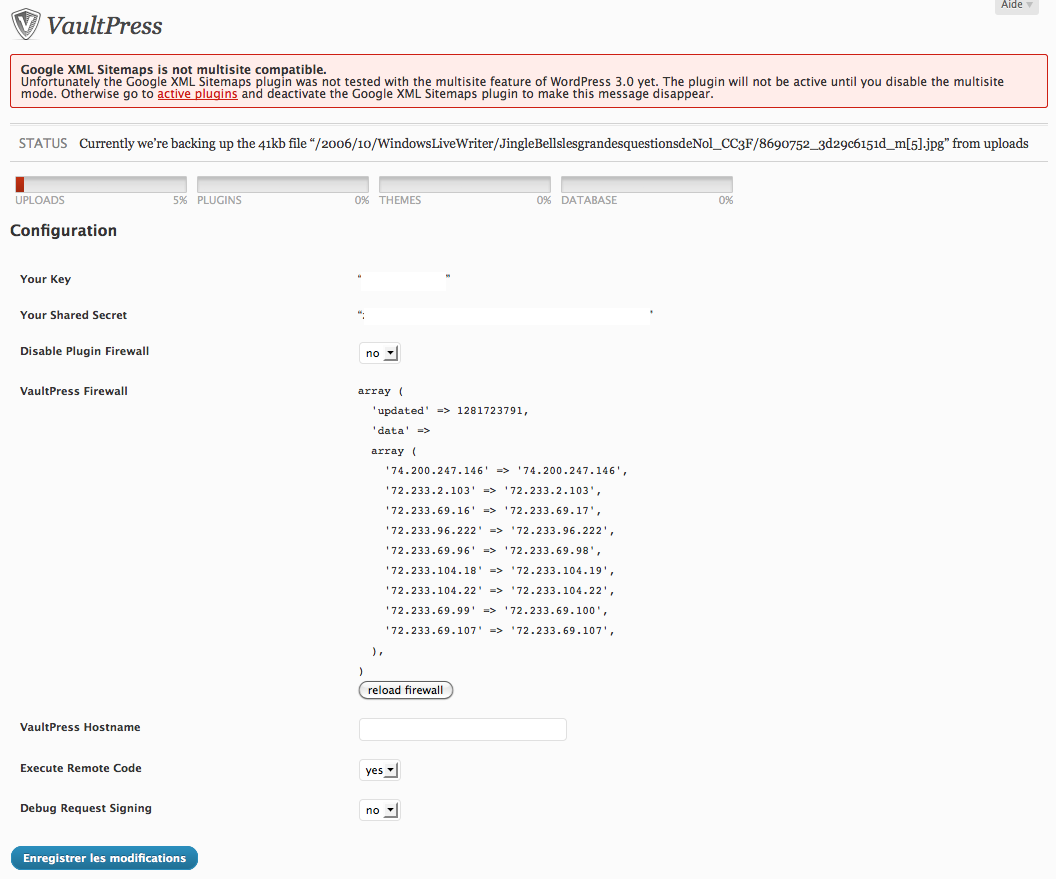Click the reload firewall button
This screenshot has height=879, width=1056.
405,690
